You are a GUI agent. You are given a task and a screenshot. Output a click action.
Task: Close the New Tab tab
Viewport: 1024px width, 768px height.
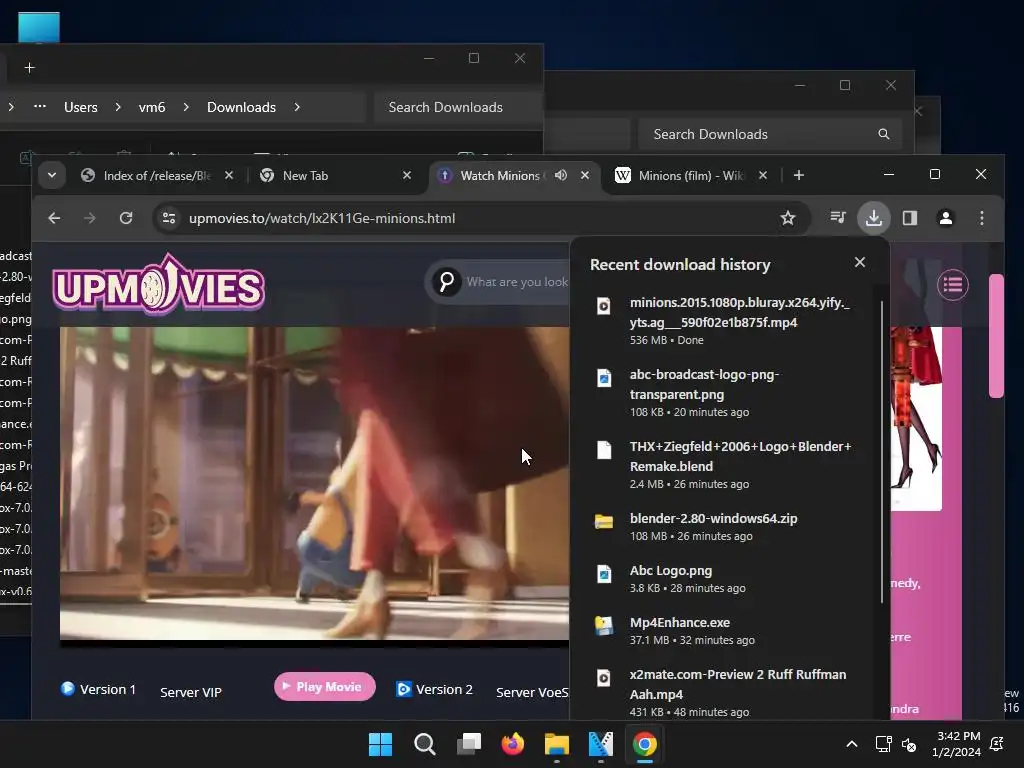point(407,175)
